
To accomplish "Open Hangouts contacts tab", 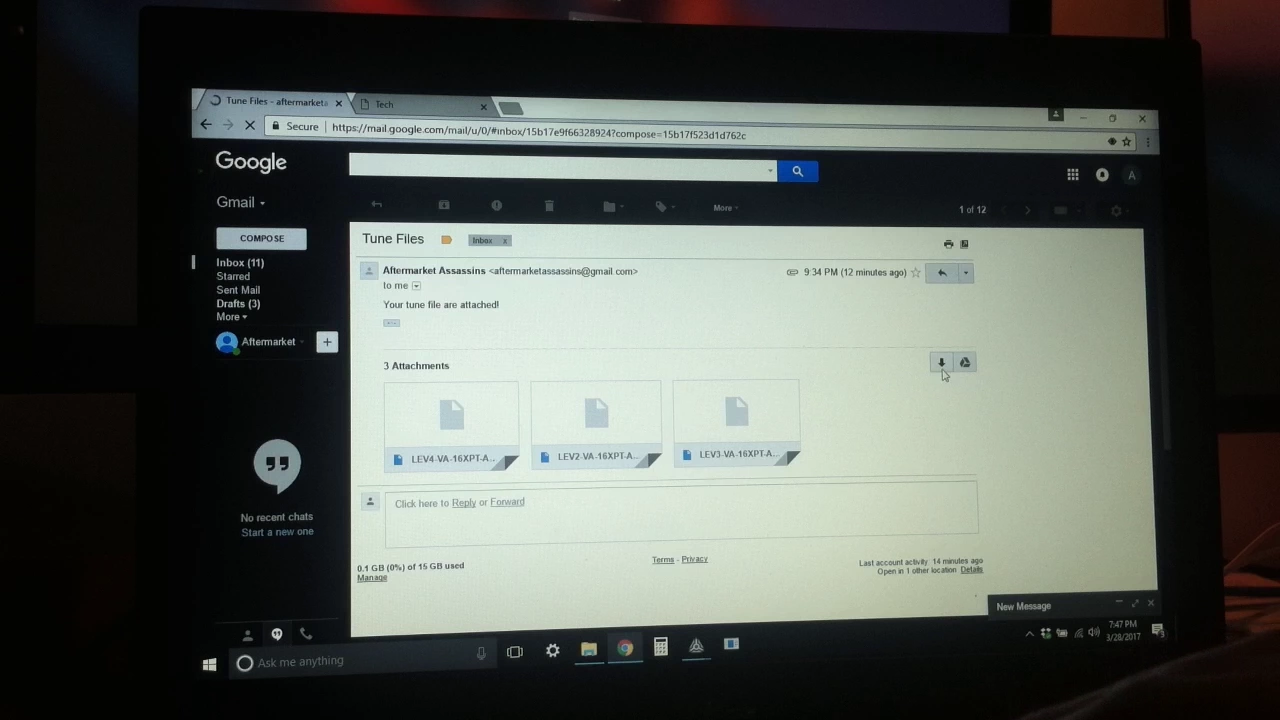I will pyautogui.click(x=248, y=634).
